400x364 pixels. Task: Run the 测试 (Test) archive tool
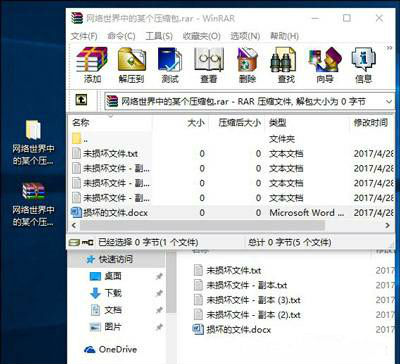click(170, 65)
